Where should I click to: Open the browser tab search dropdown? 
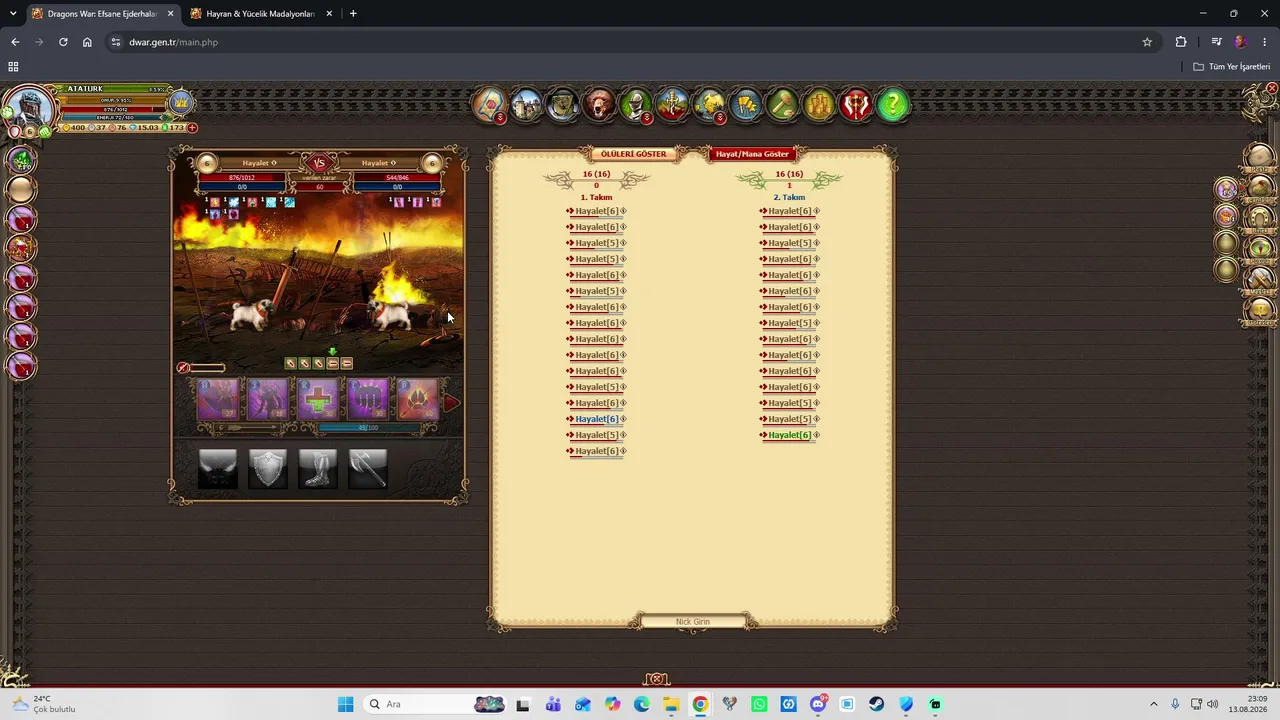click(x=13, y=14)
